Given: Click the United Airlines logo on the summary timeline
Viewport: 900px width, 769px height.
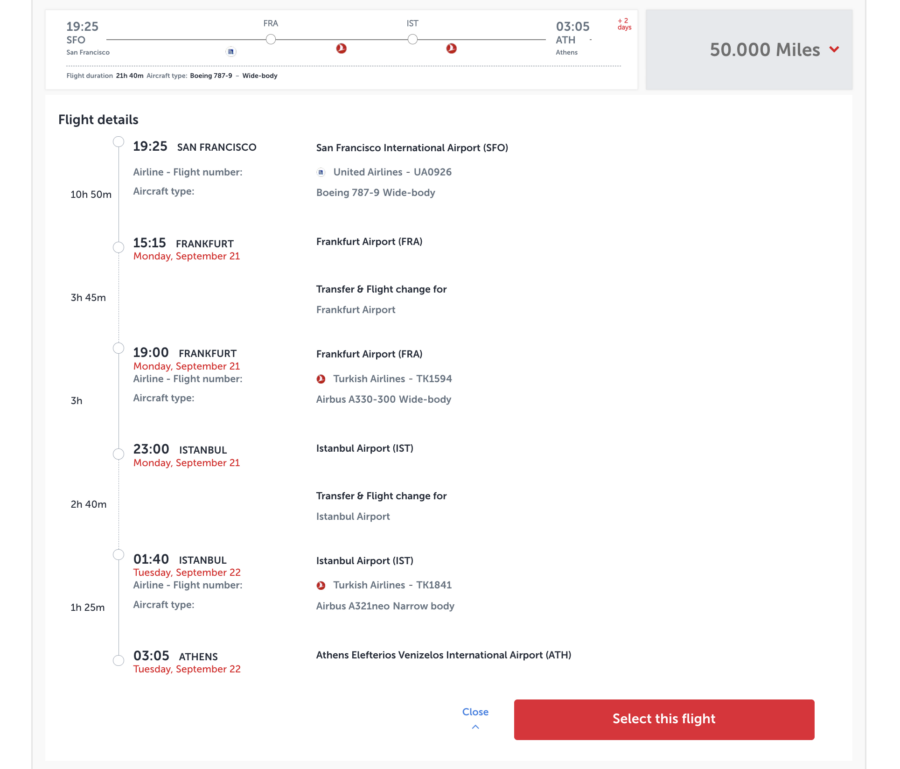Looking at the screenshot, I should [x=231, y=52].
